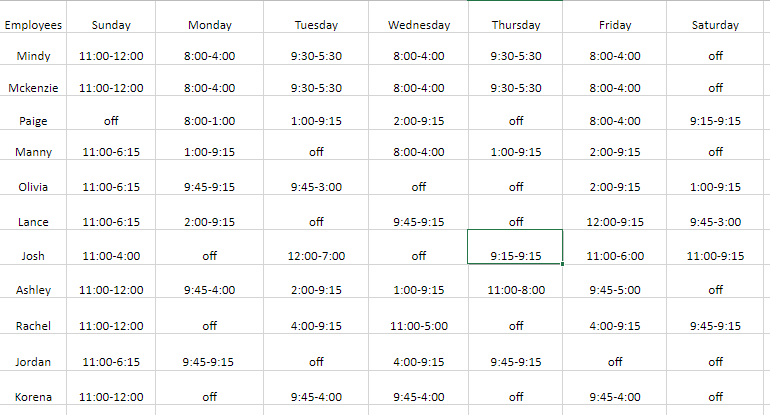The image size is (770, 415).
Task: Select Korena's Friday 9:45-4:00 cell
Action: coord(615,388)
